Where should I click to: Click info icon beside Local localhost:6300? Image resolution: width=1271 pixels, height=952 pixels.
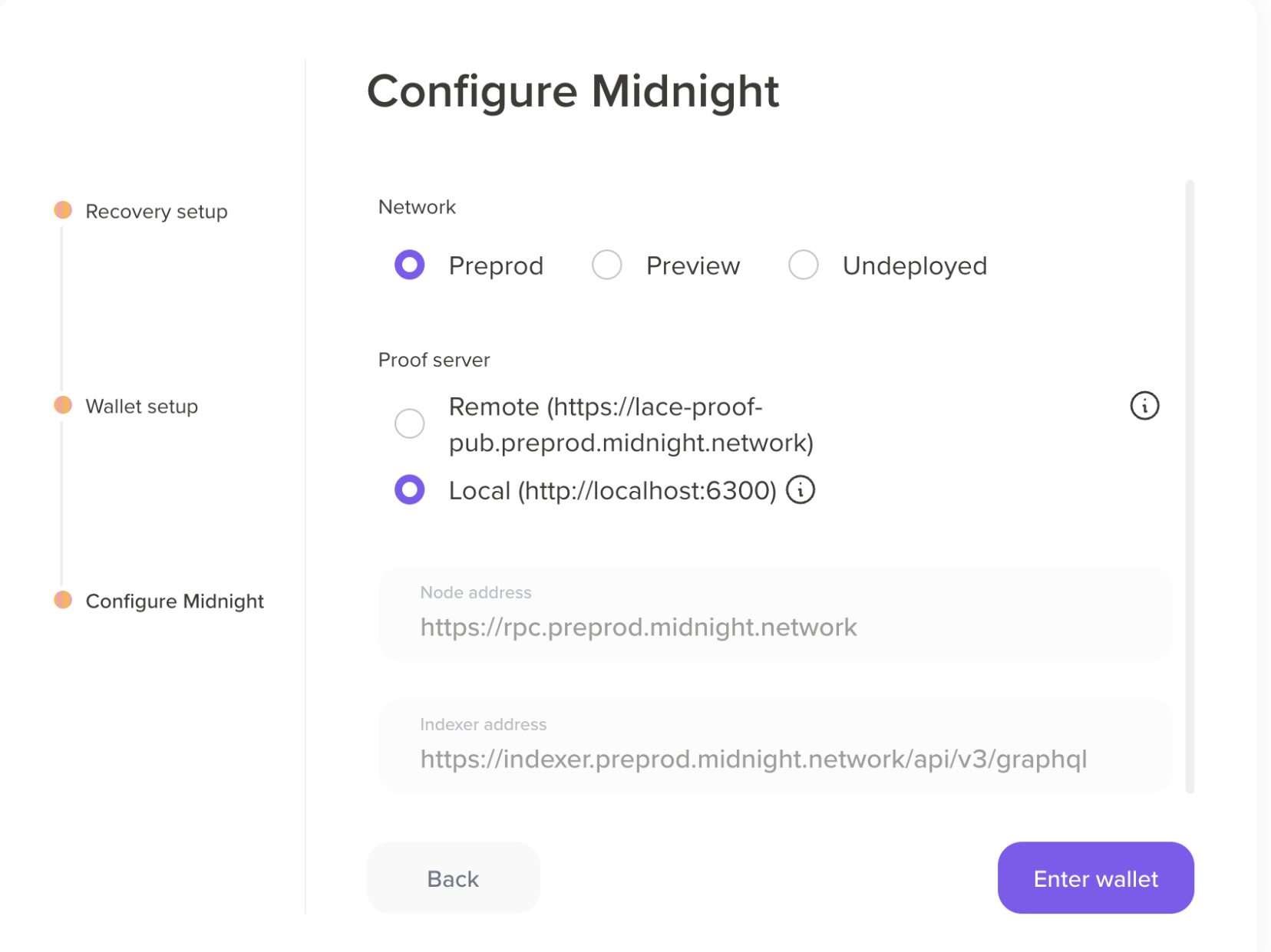point(801,489)
